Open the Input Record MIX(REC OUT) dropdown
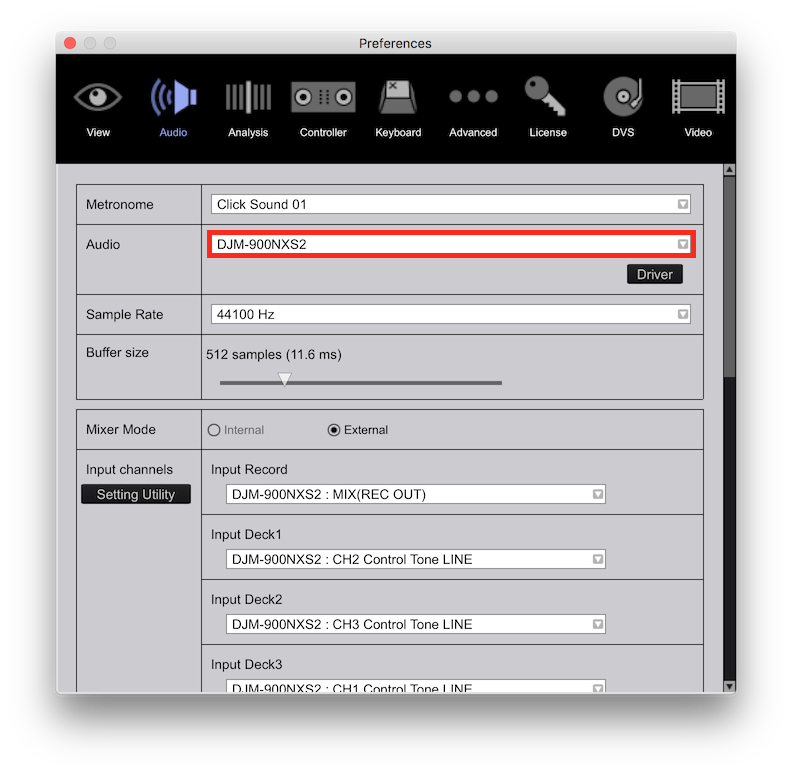The image size is (792, 774). 416,494
